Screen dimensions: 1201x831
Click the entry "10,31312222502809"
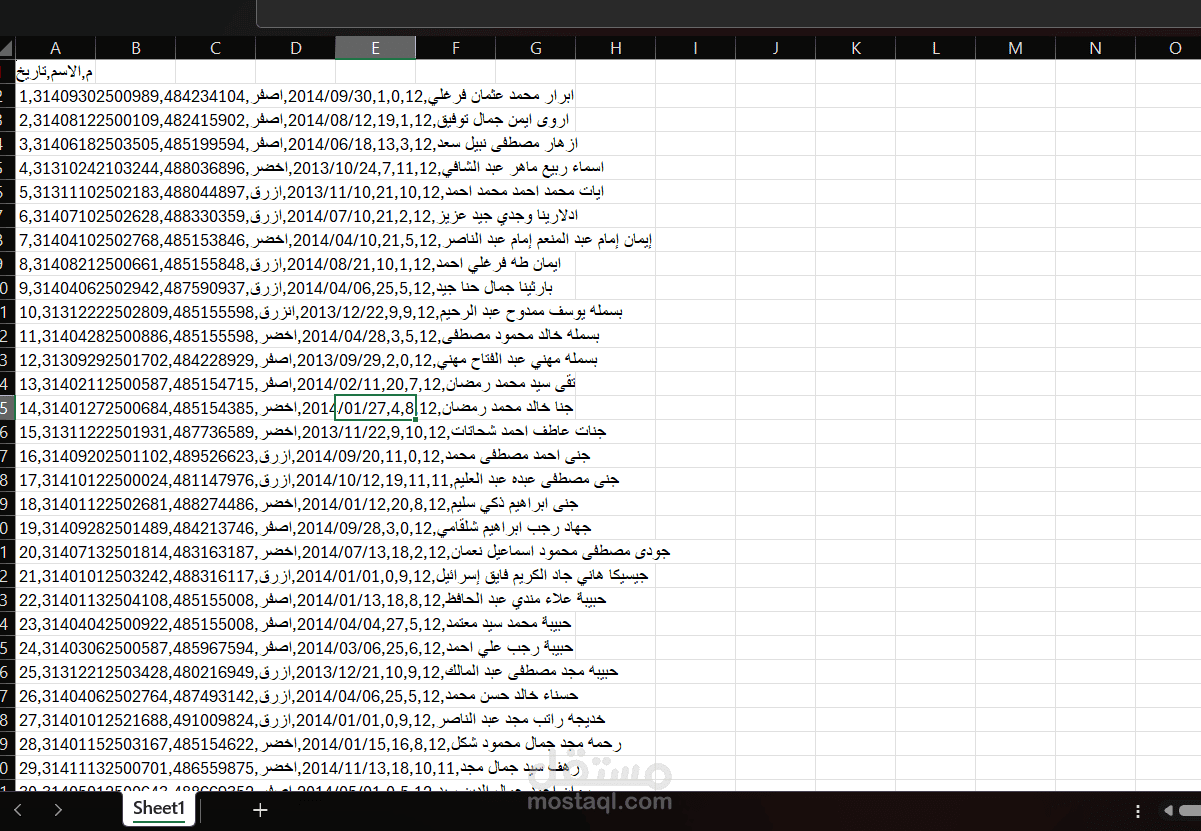320,312
